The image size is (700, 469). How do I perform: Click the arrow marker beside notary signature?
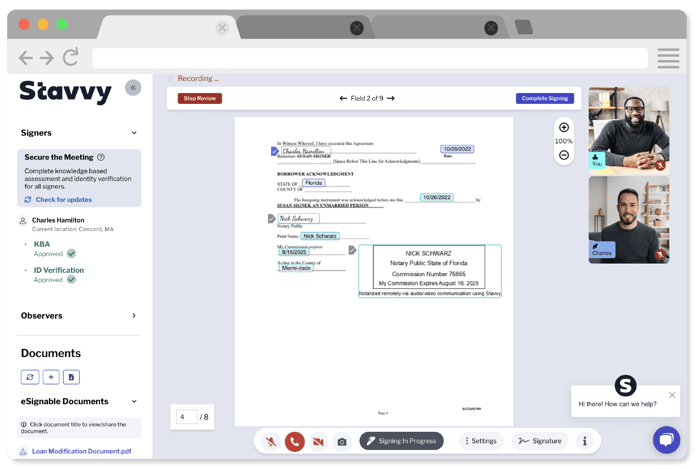click(271, 219)
